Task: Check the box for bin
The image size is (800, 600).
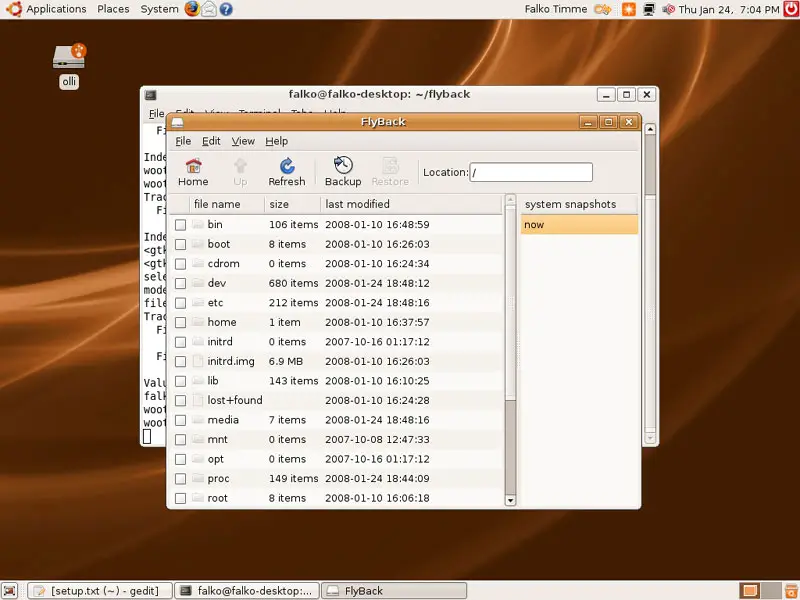Action: point(180,225)
